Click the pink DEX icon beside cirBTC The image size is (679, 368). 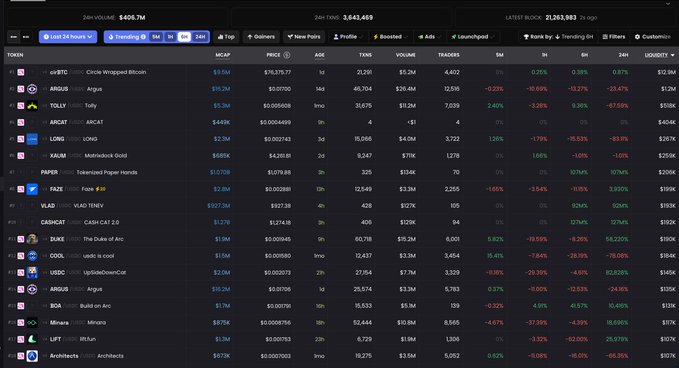(x=21, y=72)
